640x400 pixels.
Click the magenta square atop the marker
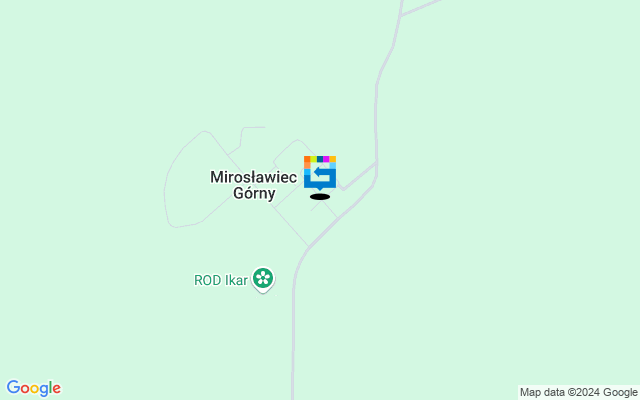[x=326, y=159]
